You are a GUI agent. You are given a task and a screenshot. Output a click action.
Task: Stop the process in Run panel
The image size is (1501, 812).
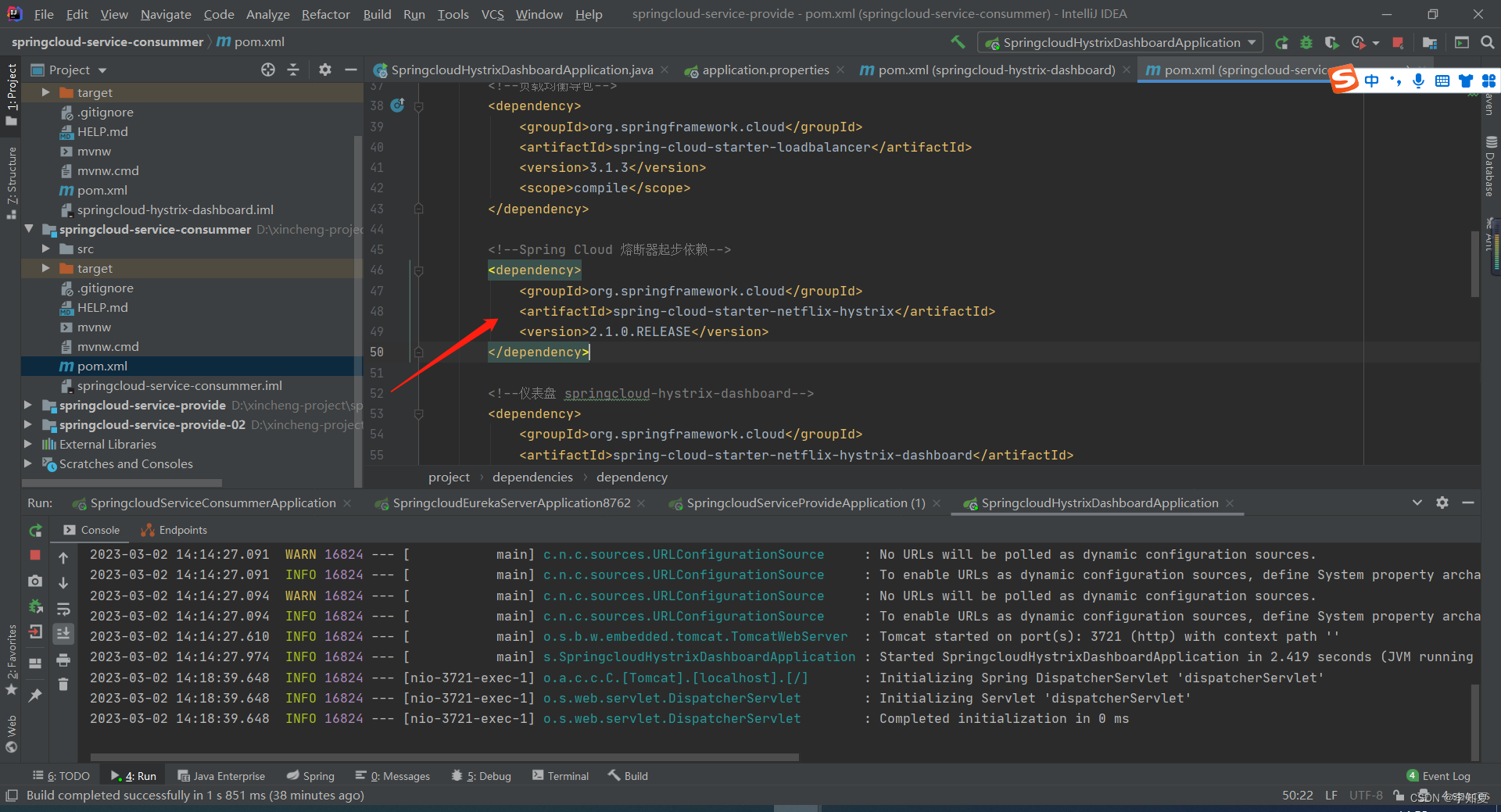click(x=35, y=554)
